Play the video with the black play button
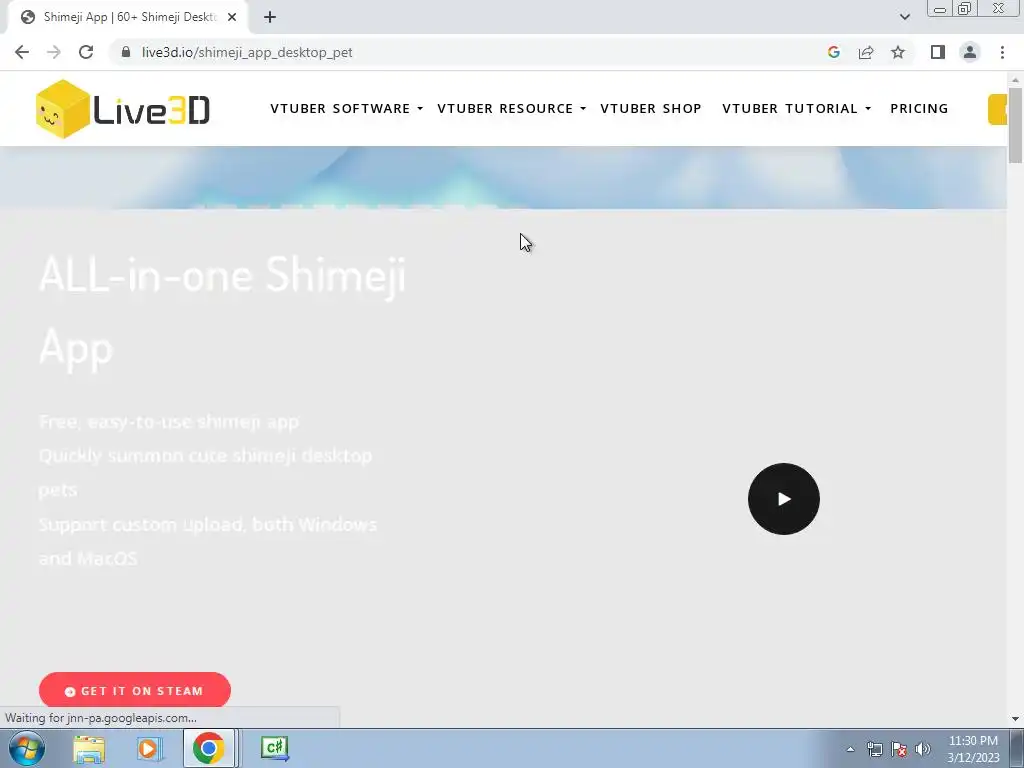 pyautogui.click(x=784, y=499)
